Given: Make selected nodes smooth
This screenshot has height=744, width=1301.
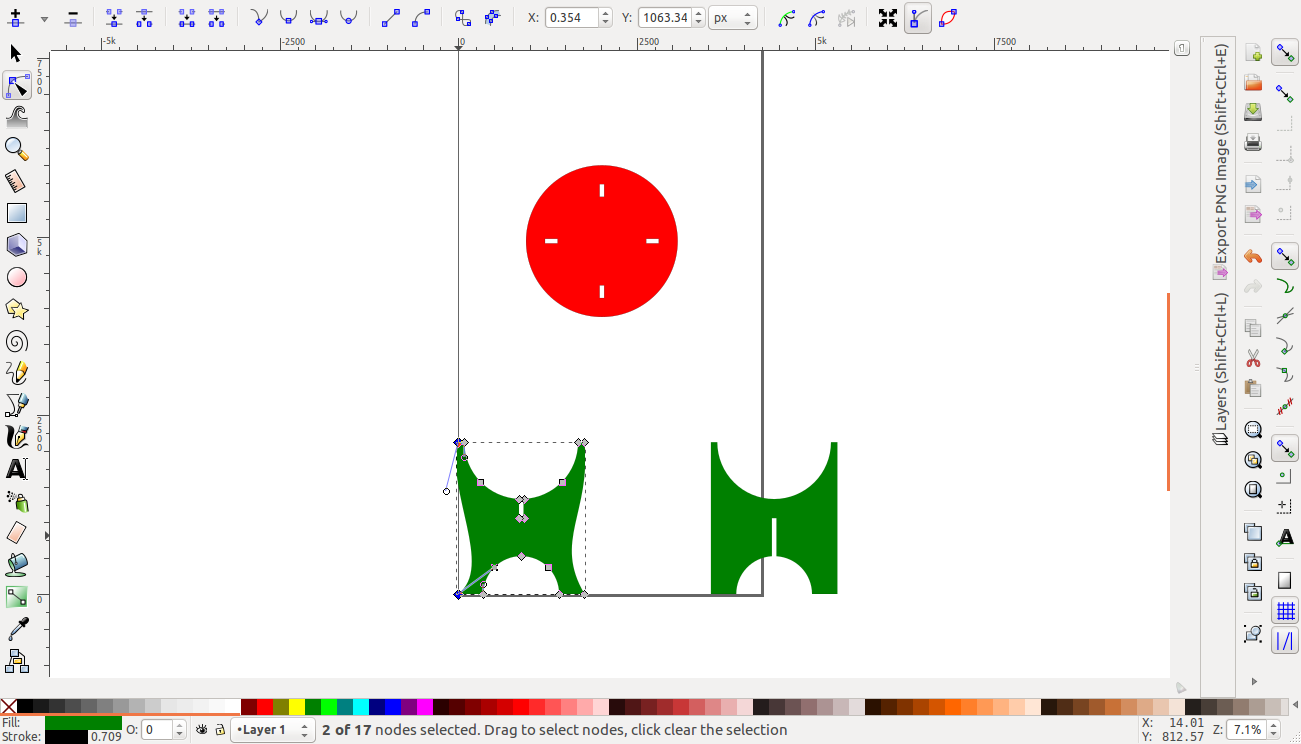Looking at the screenshot, I should (x=289, y=18).
